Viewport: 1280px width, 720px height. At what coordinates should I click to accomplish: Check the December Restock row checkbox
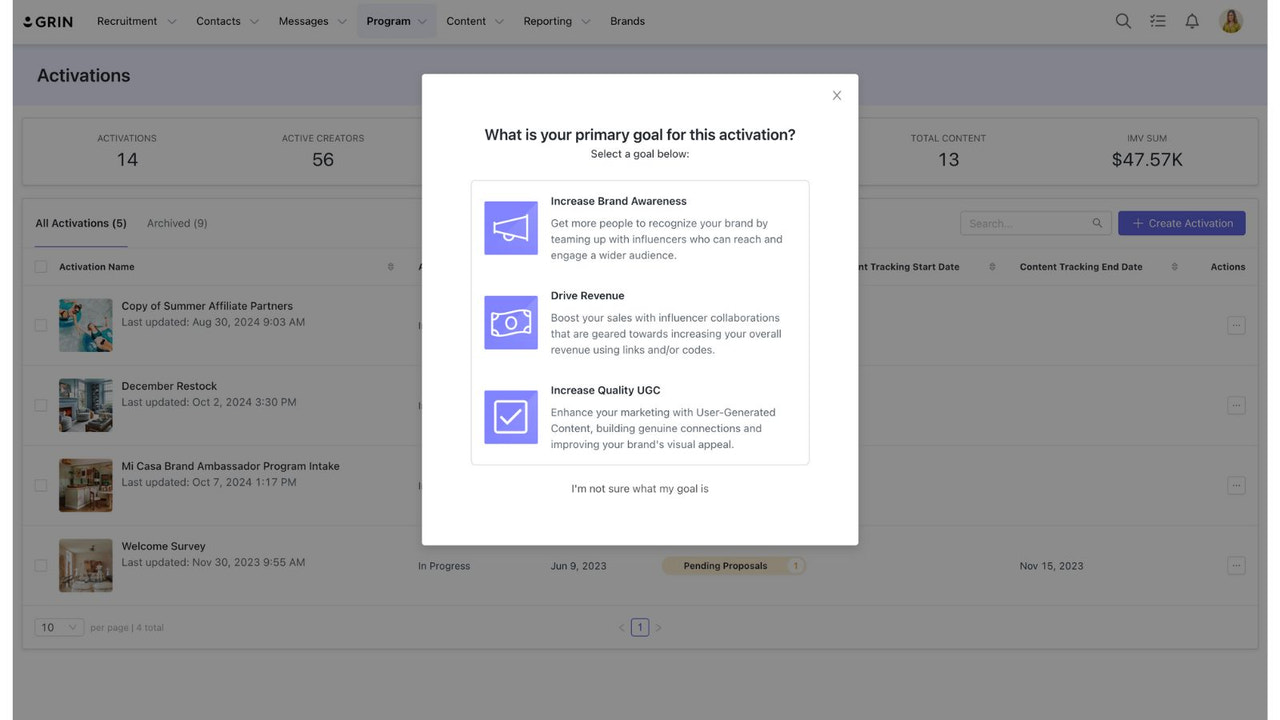tap(41, 405)
